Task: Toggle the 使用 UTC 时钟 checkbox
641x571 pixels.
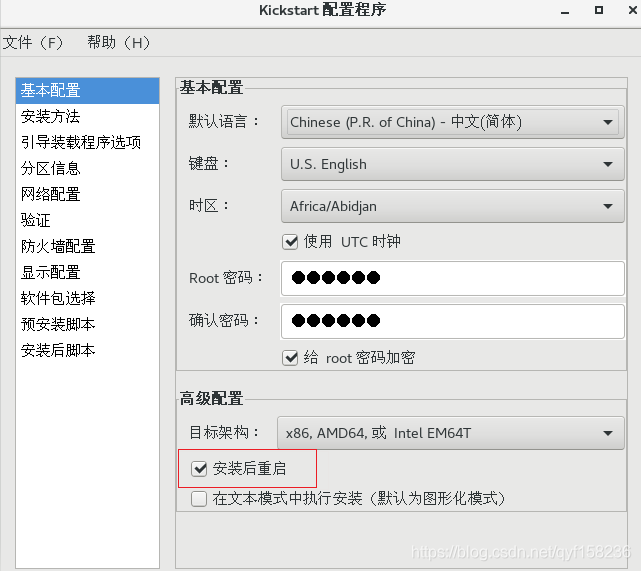Action: pos(290,242)
